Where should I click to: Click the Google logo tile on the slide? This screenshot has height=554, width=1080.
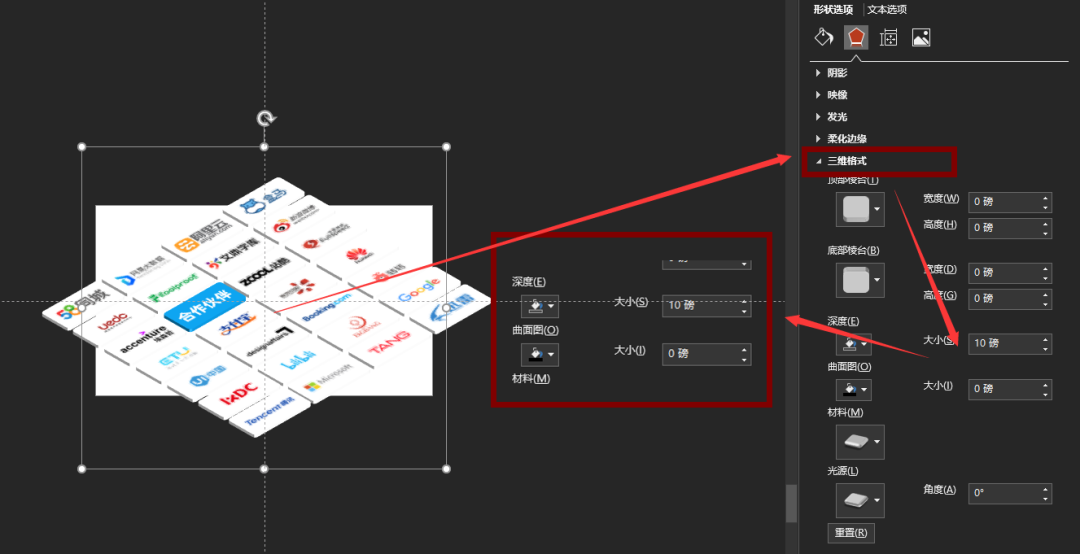tap(419, 290)
